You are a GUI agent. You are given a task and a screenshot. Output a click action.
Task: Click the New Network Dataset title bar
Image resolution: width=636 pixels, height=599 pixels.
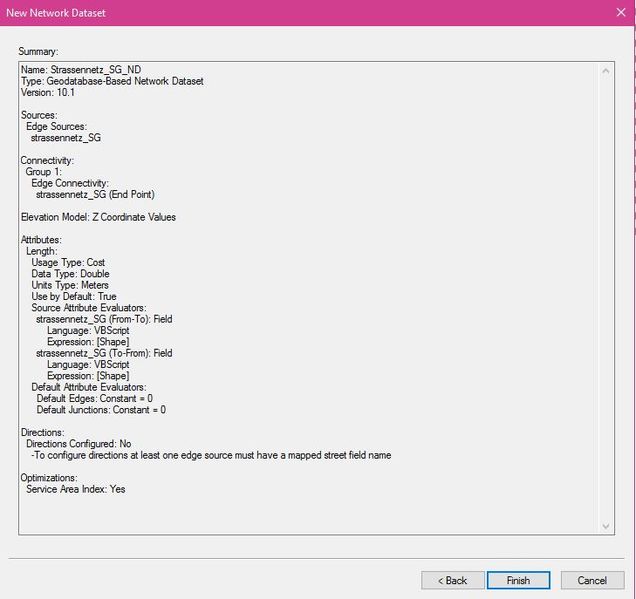(300, 13)
